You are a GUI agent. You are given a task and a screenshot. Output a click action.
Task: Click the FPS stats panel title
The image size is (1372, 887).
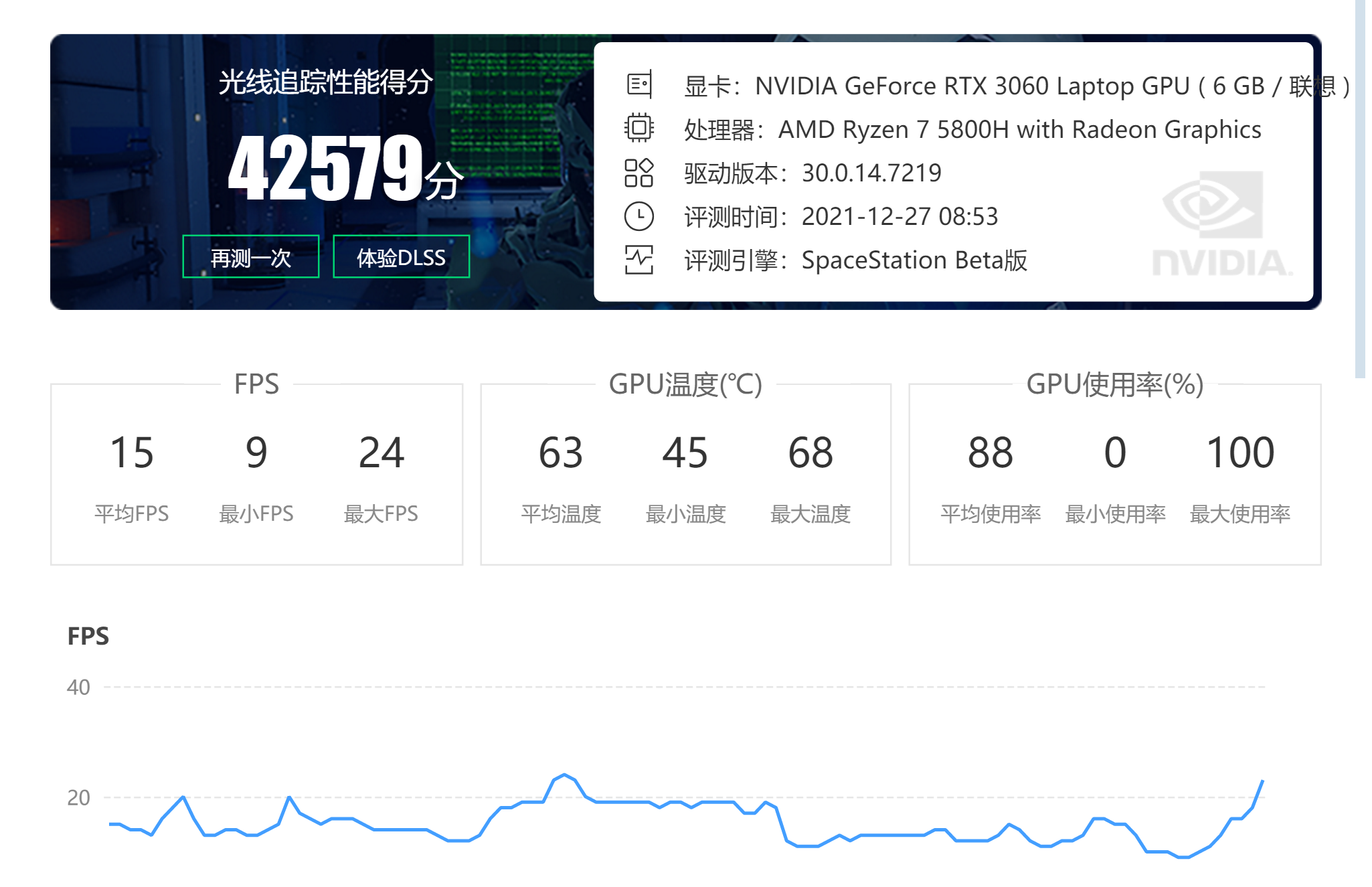256,384
